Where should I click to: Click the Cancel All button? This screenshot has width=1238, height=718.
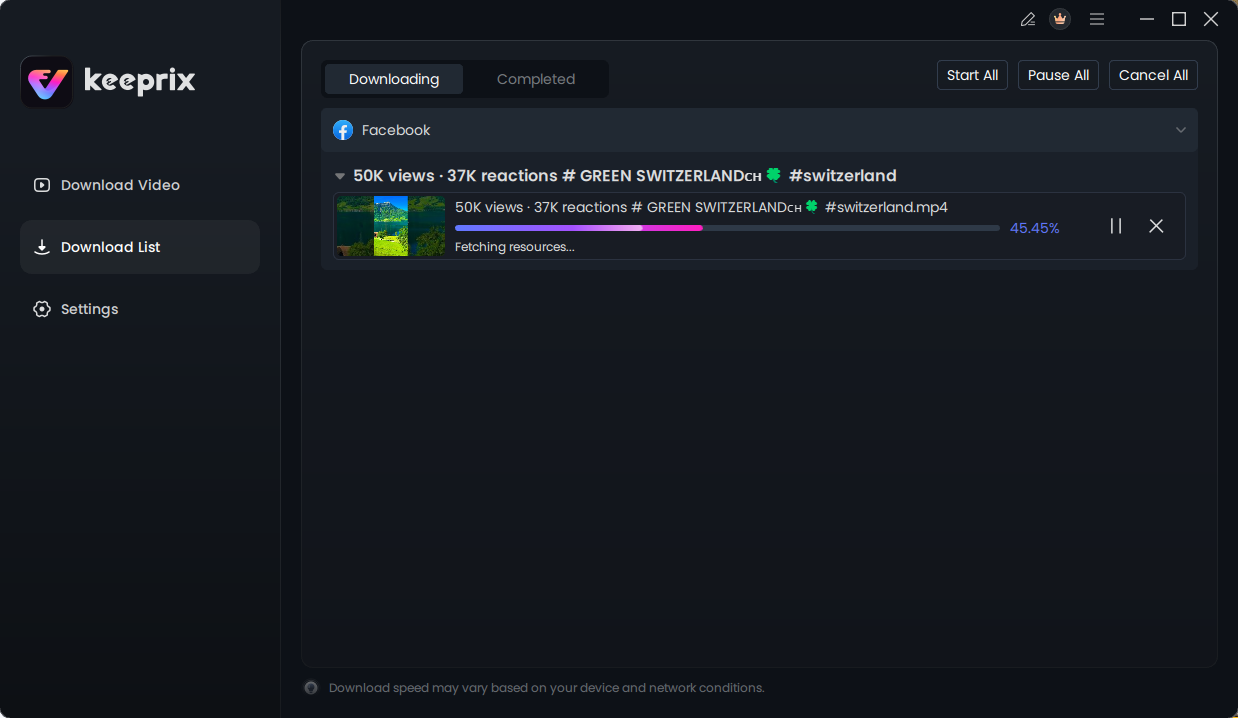tap(1152, 74)
